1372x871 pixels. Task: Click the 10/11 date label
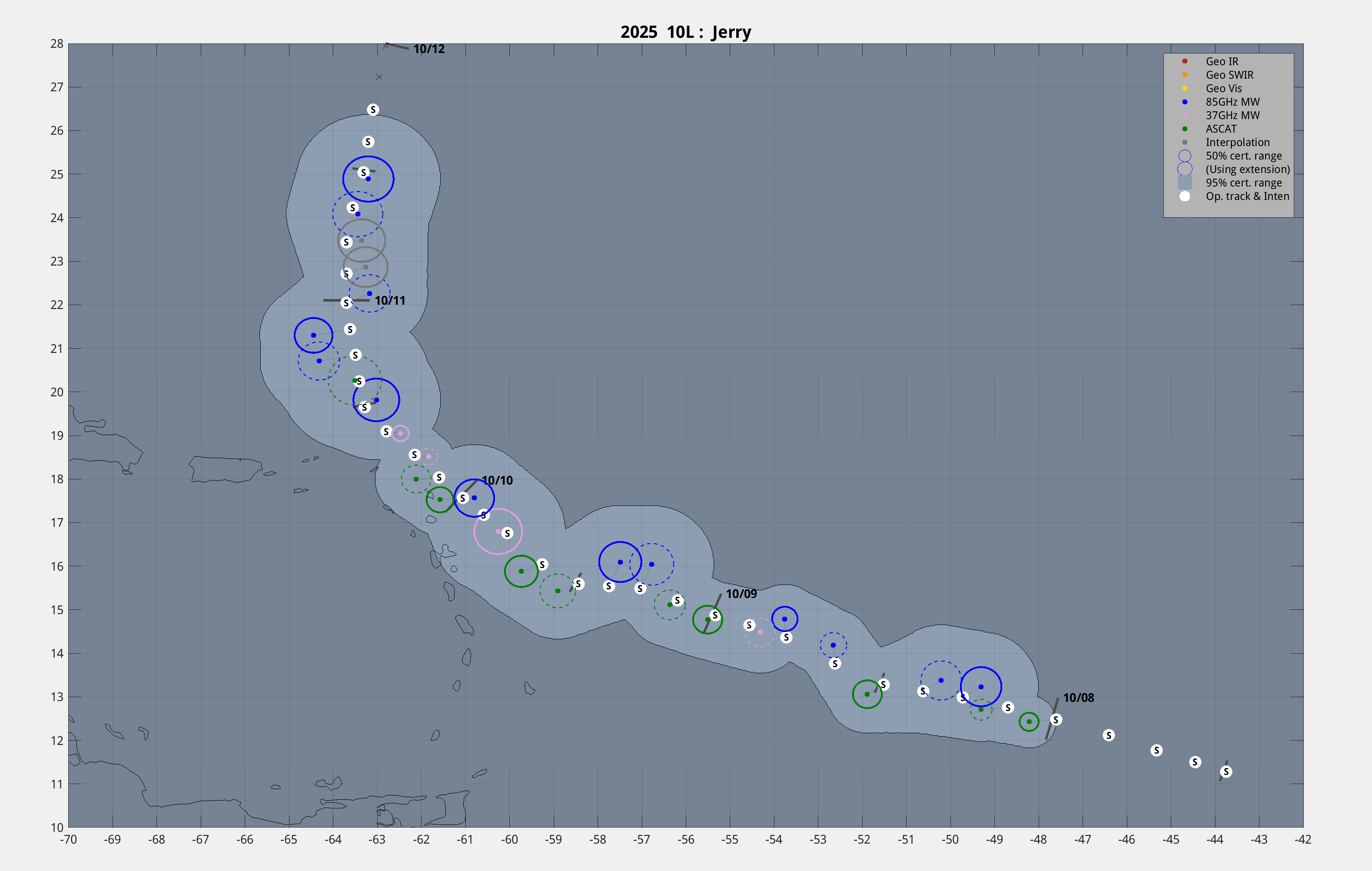pos(390,300)
